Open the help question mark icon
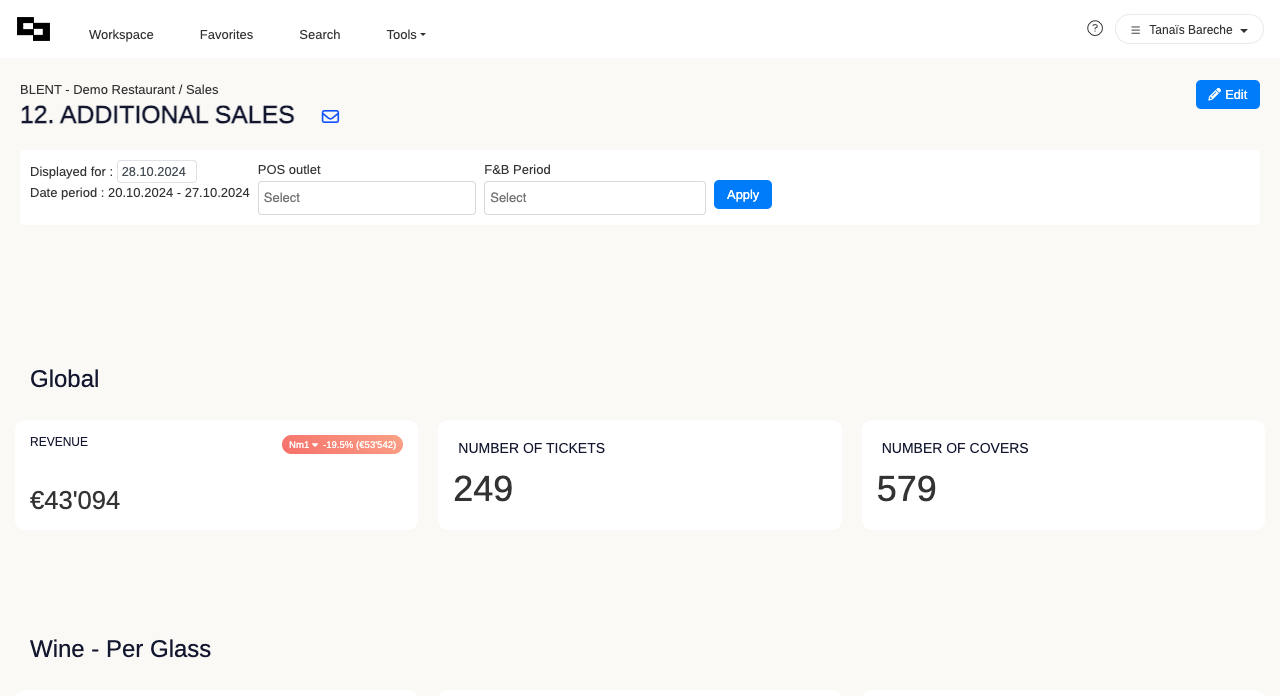Viewport: 1280px width, 696px height. click(x=1095, y=28)
